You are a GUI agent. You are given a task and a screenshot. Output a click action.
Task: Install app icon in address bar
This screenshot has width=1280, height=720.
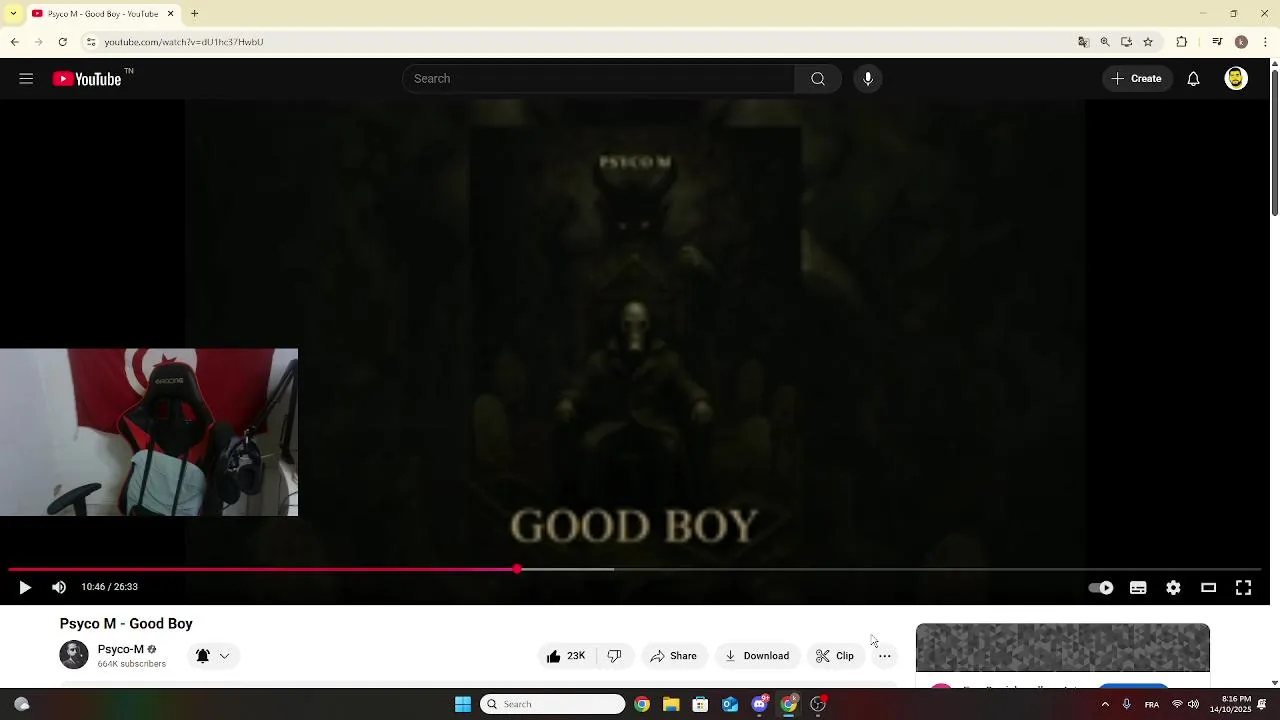(1126, 42)
